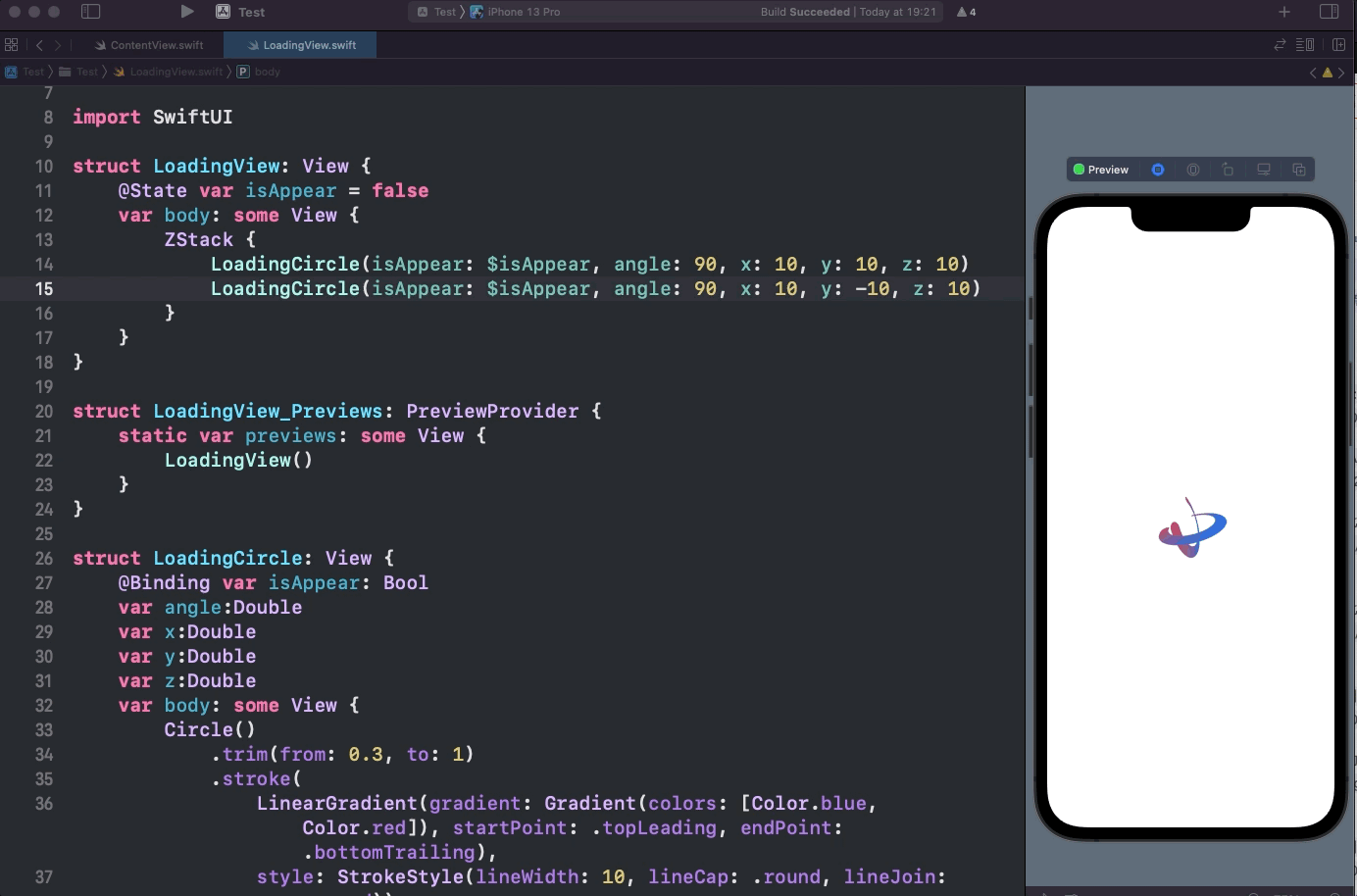Image resolution: width=1357 pixels, height=896 pixels.
Task: Run the Test scheme with play button
Action: coord(187,12)
